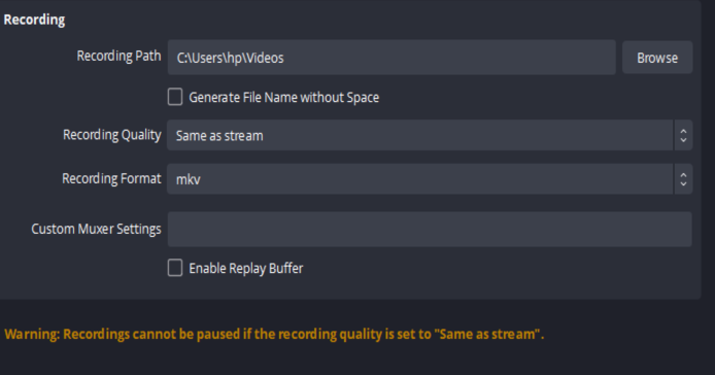Tick the Enable Replay Buffer checkbox
The width and height of the screenshot is (715, 375).
175,268
